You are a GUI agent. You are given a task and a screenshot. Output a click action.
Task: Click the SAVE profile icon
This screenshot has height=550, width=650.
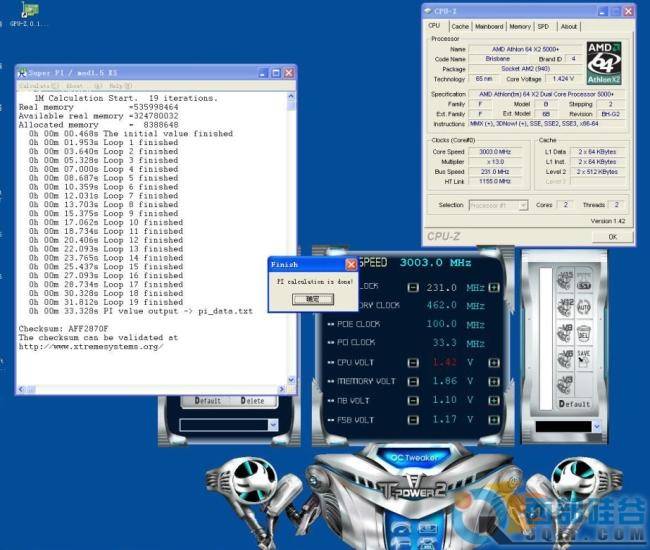click(x=584, y=359)
